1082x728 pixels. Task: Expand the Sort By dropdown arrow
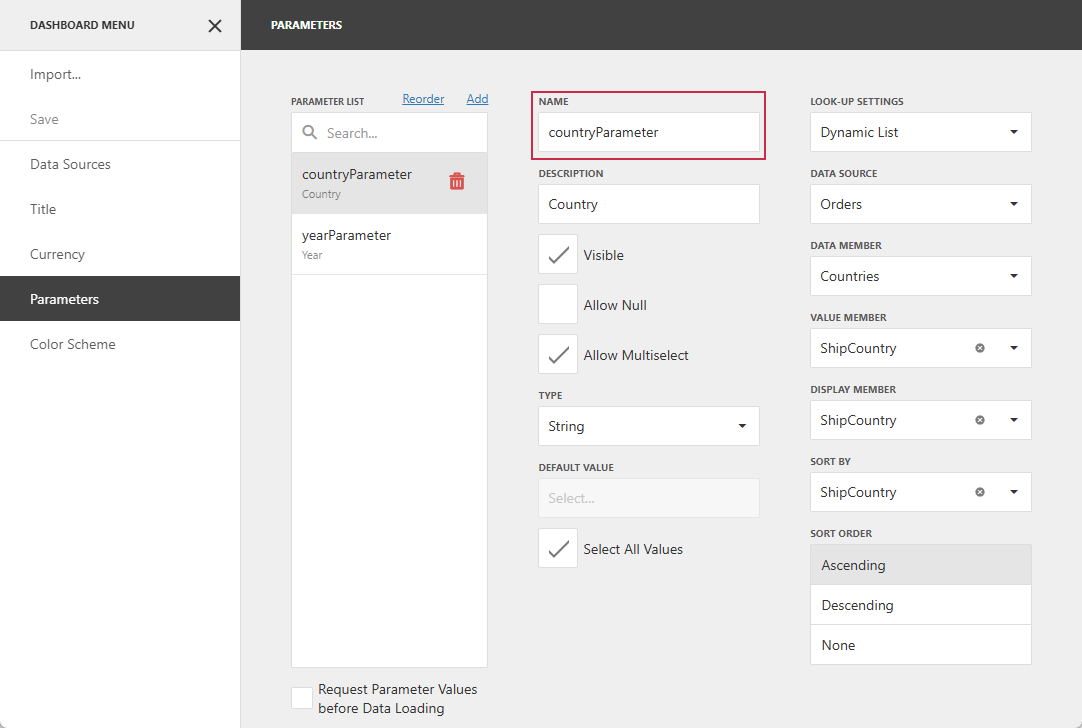point(1014,492)
